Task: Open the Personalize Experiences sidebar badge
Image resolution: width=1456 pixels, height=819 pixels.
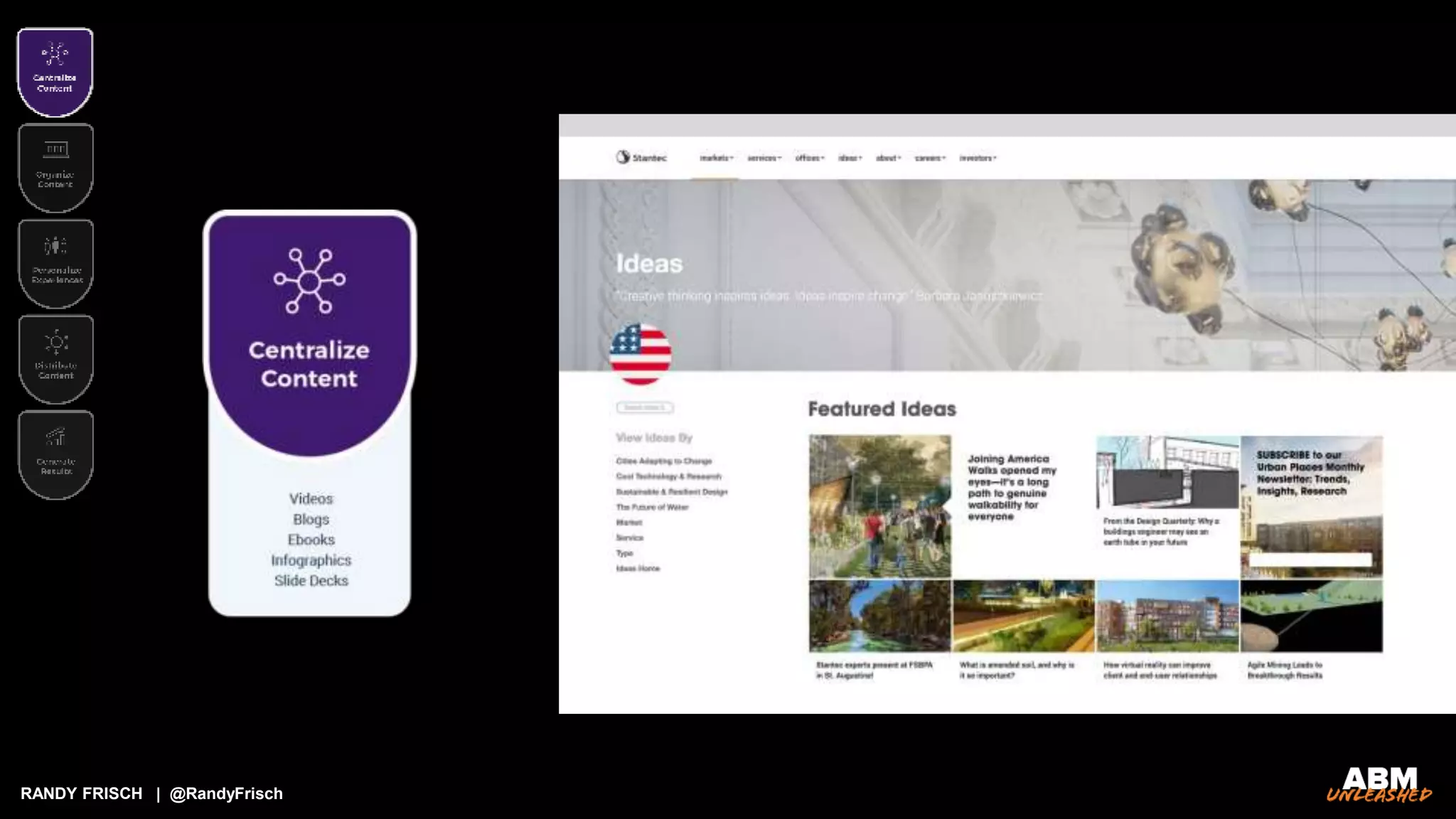Action: coord(55,263)
